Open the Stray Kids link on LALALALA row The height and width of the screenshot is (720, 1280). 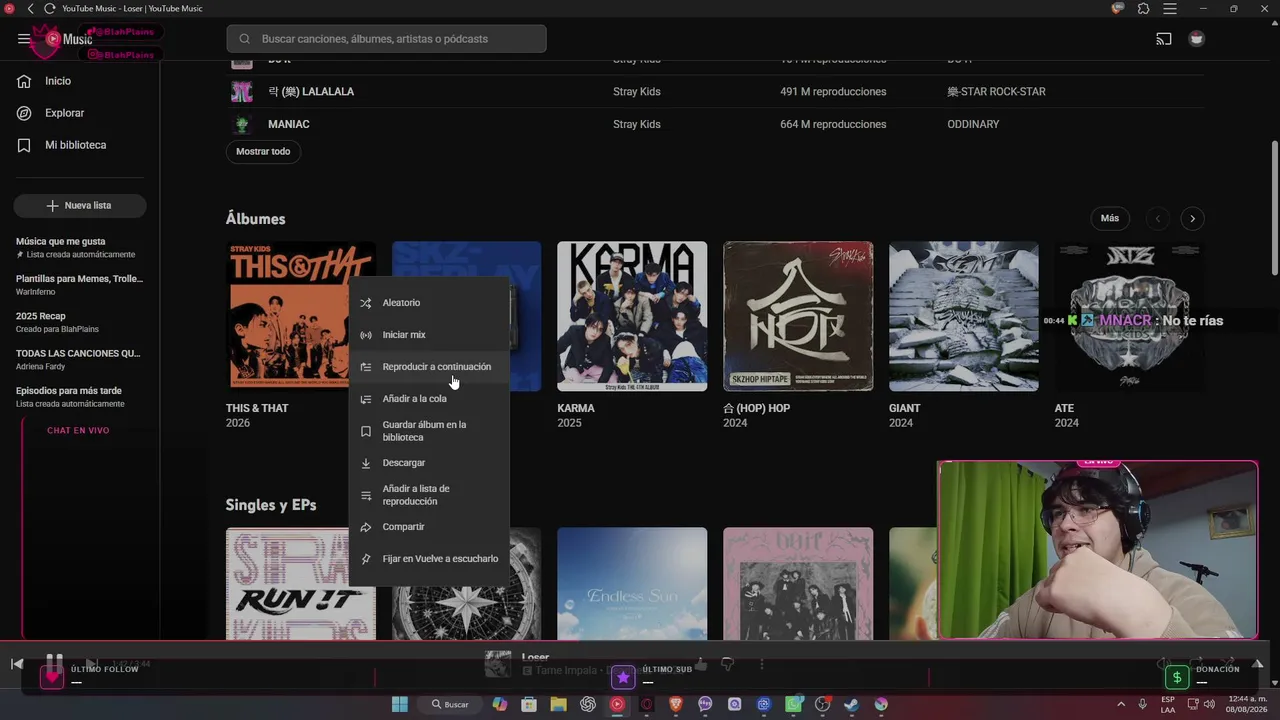coord(637,92)
